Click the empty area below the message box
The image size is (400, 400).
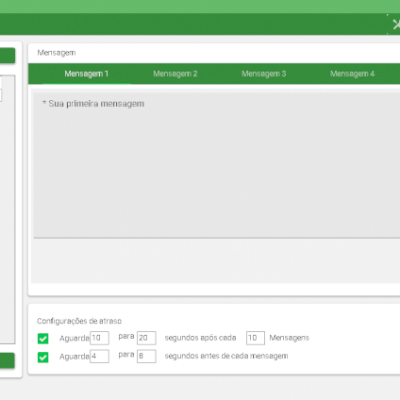point(217,261)
